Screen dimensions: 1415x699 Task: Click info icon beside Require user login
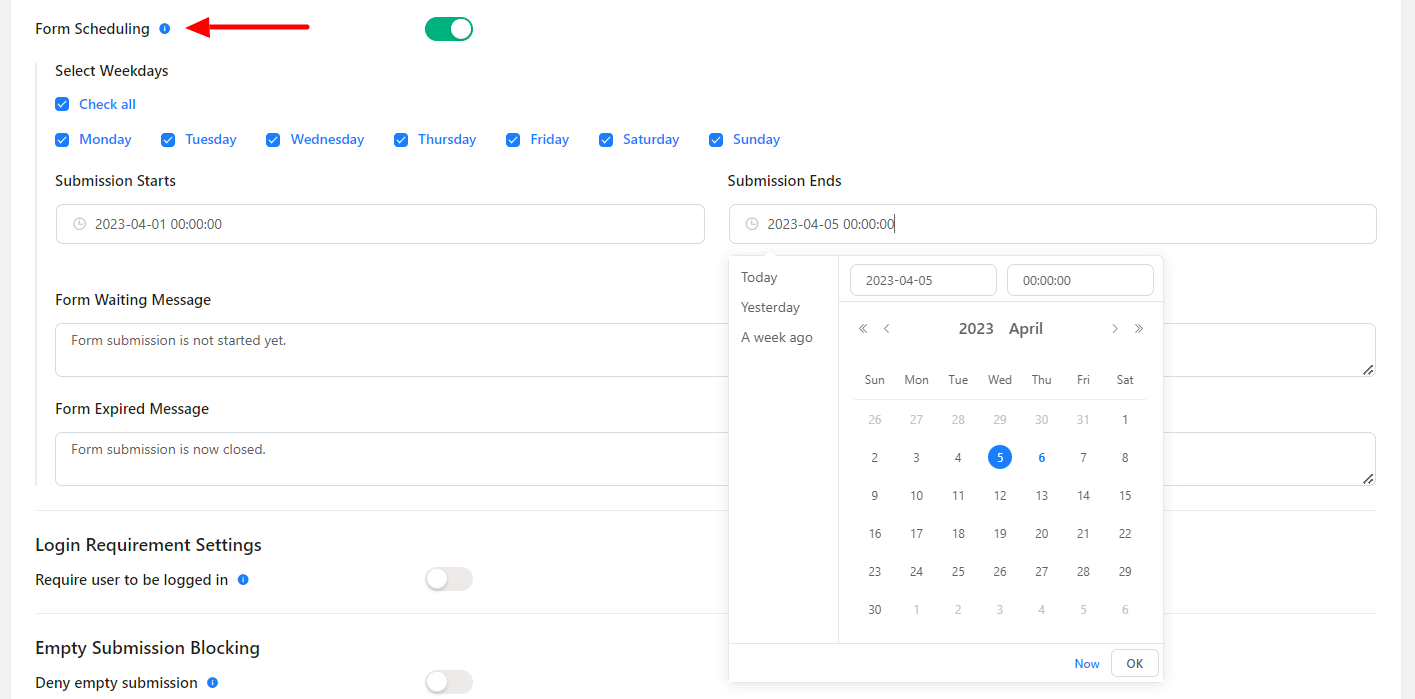point(243,580)
